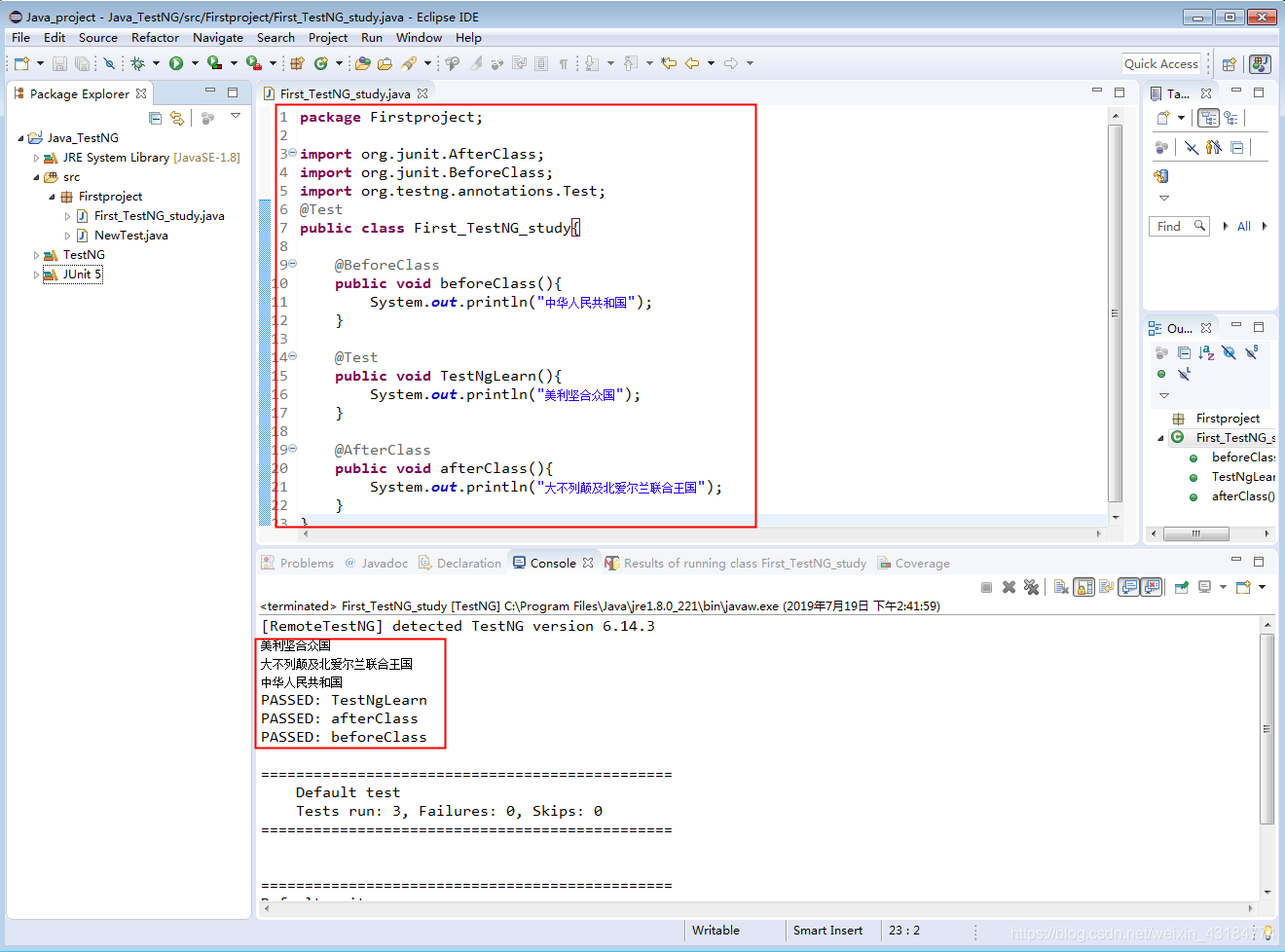Click the Find button in the search panel
This screenshot has height=952, width=1285.
coord(1179,225)
